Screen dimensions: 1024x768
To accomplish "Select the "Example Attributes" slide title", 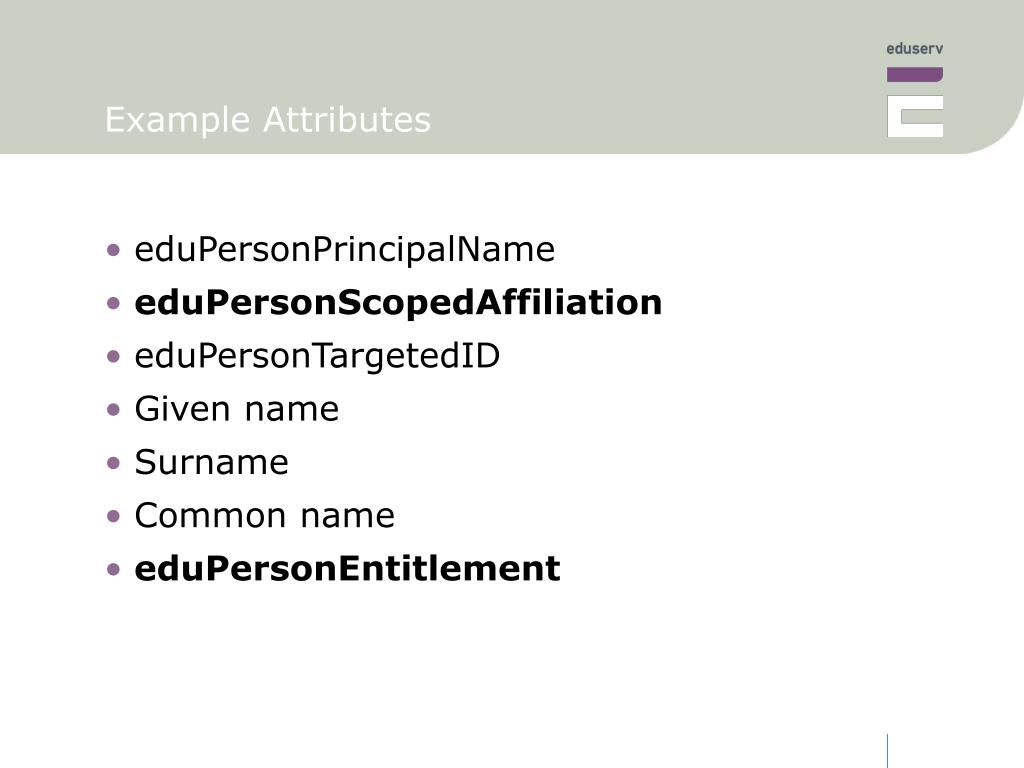I will [x=268, y=120].
